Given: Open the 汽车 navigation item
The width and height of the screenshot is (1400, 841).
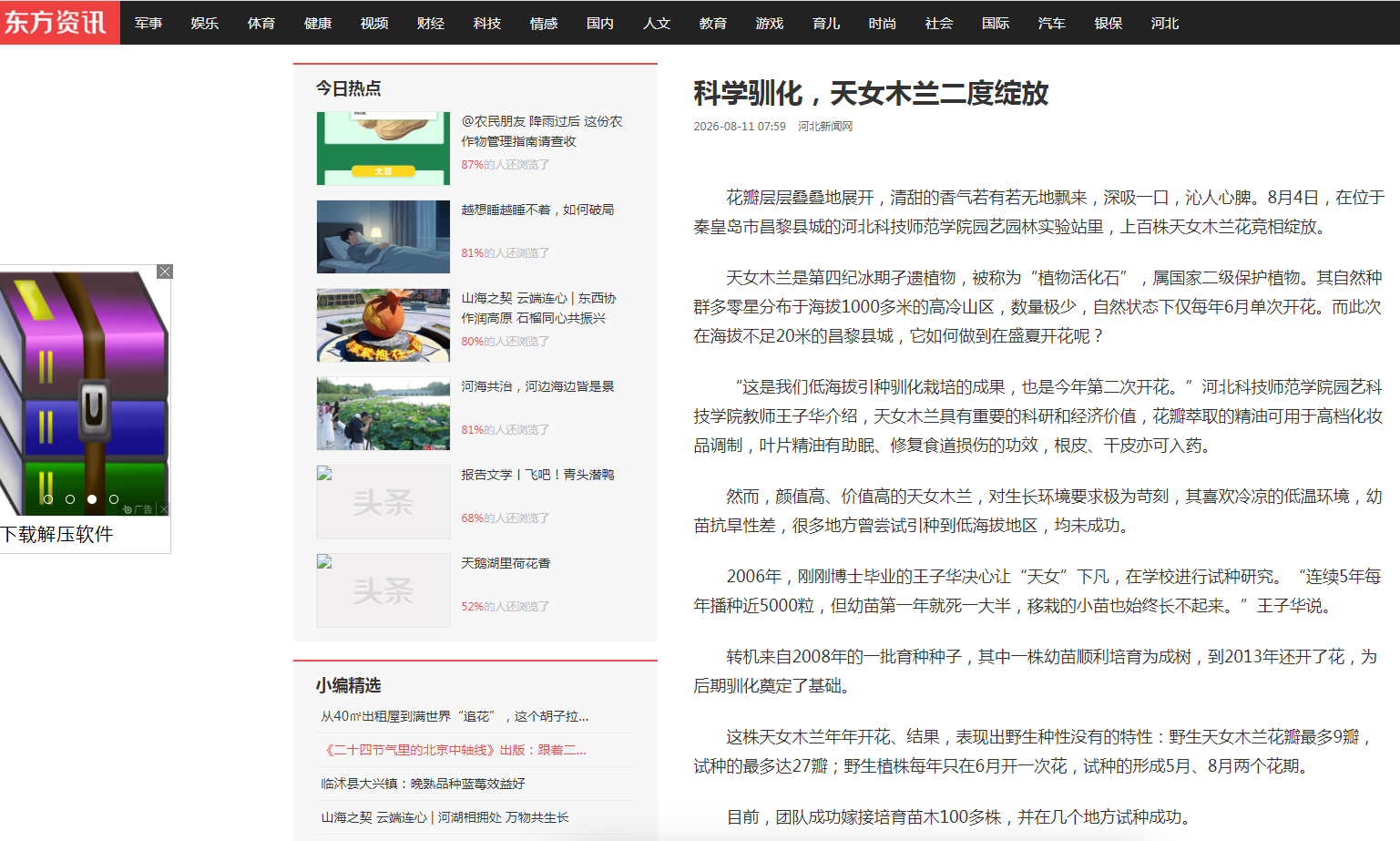Looking at the screenshot, I should [1052, 23].
